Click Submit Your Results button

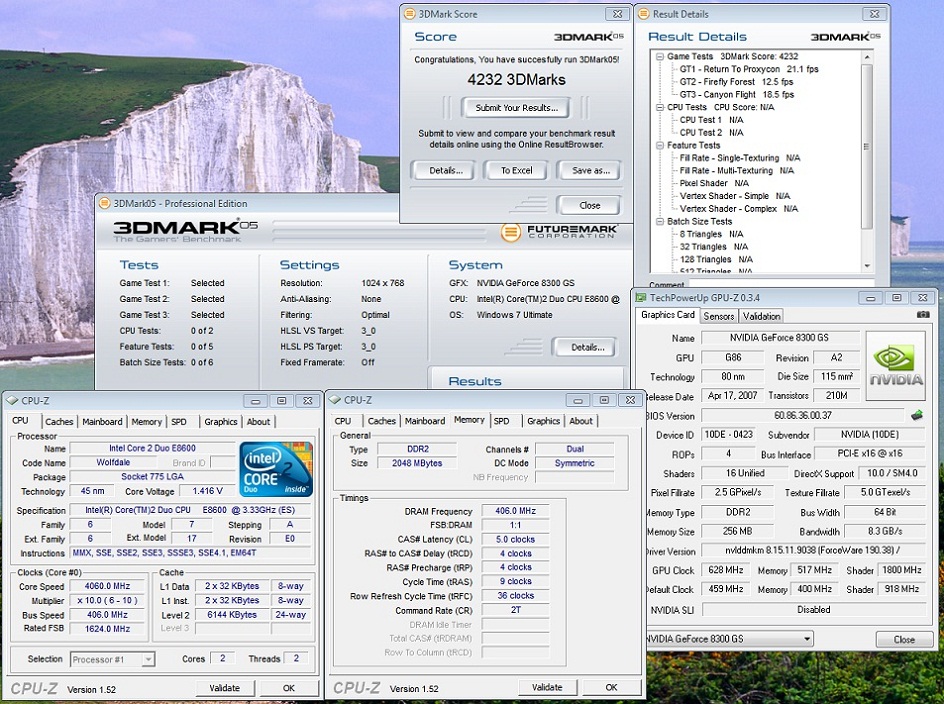click(x=517, y=108)
